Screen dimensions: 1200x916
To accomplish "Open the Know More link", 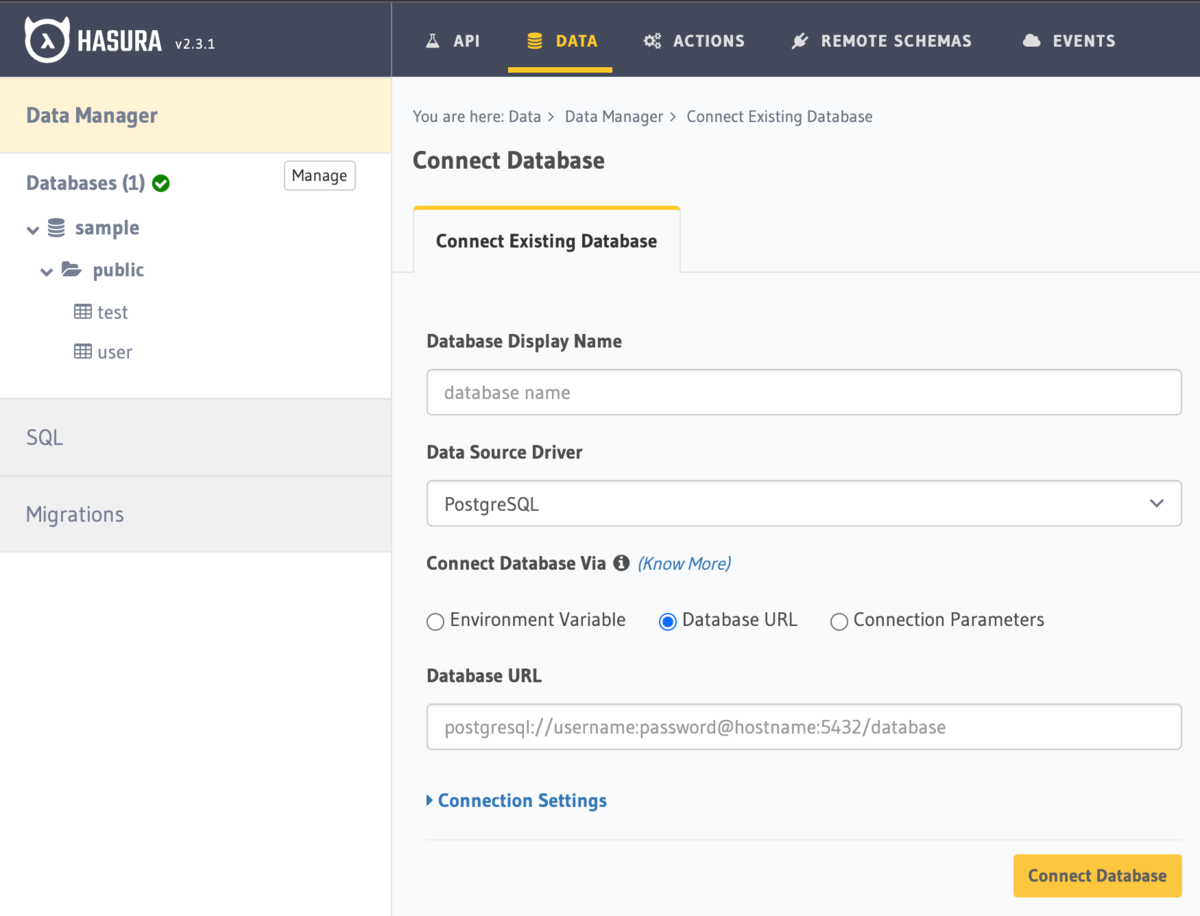I will pyautogui.click(x=684, y=563).
